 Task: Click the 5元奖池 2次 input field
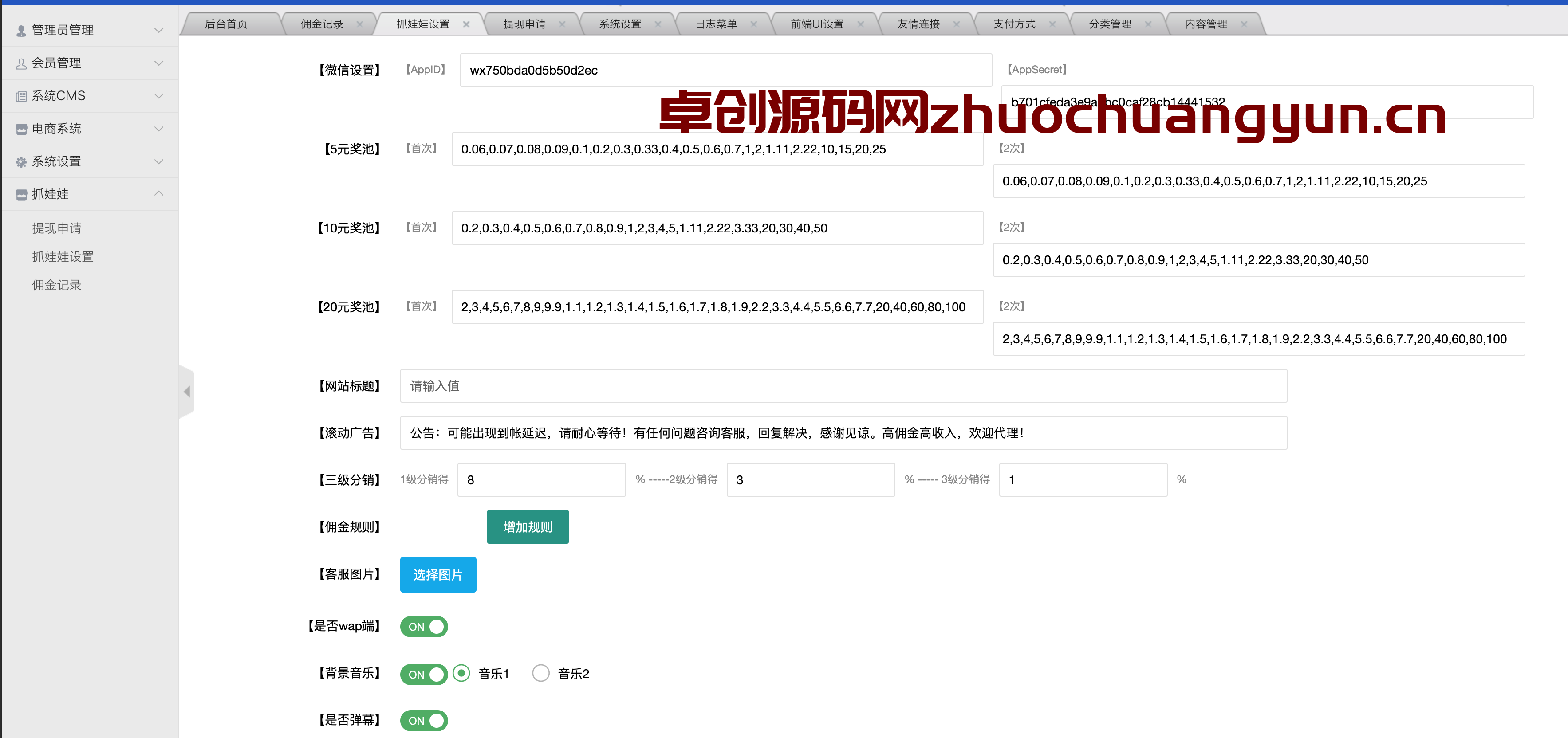pos(1259,181)
